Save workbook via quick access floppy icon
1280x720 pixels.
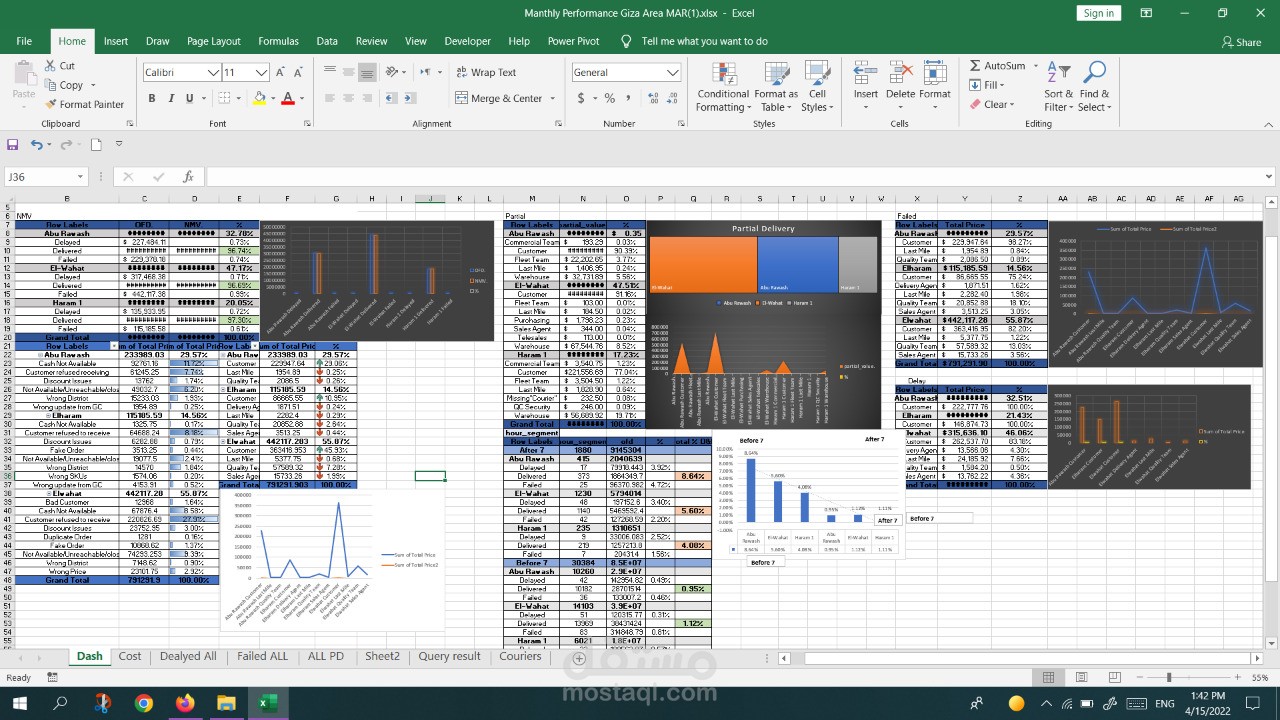13,144
